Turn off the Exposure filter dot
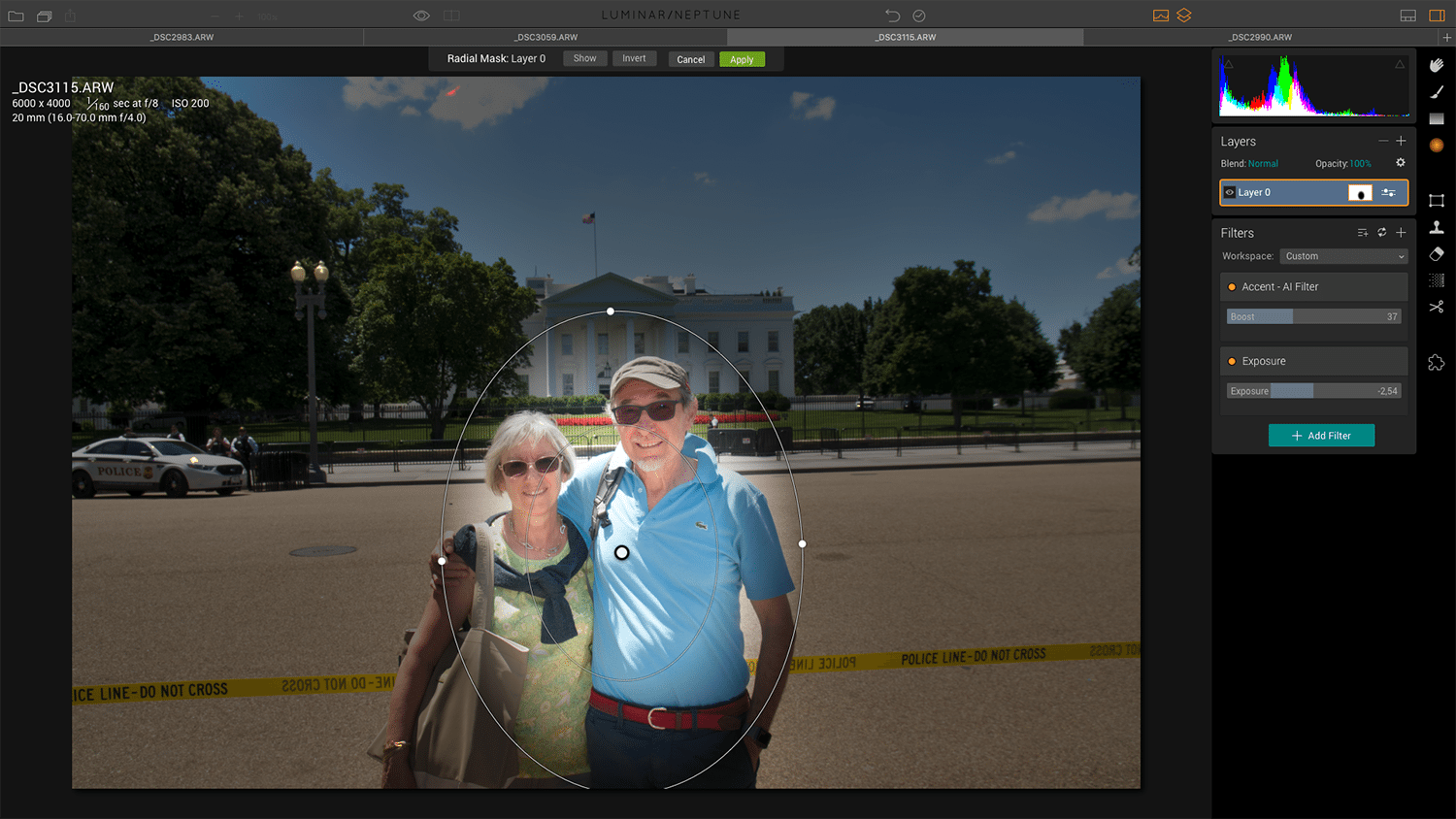The height and width of the screenshot is (819, 1456). pos(1232,361)
